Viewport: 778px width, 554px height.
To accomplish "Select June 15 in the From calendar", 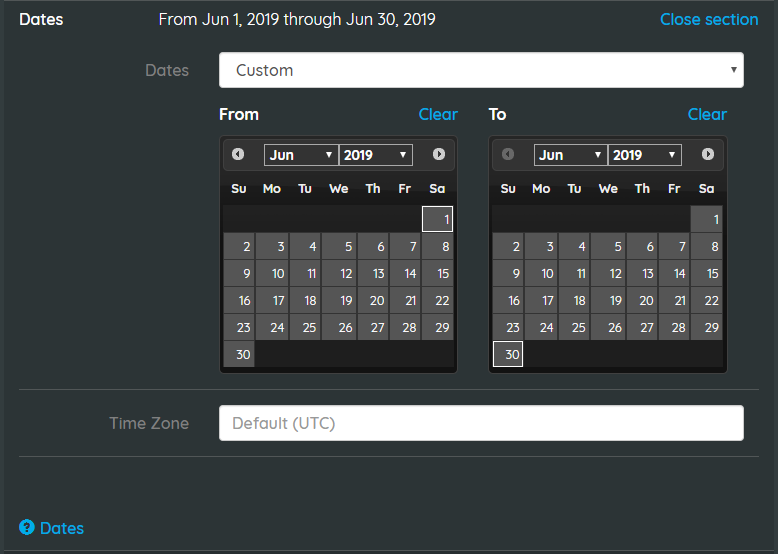I will tap(437, 273).
